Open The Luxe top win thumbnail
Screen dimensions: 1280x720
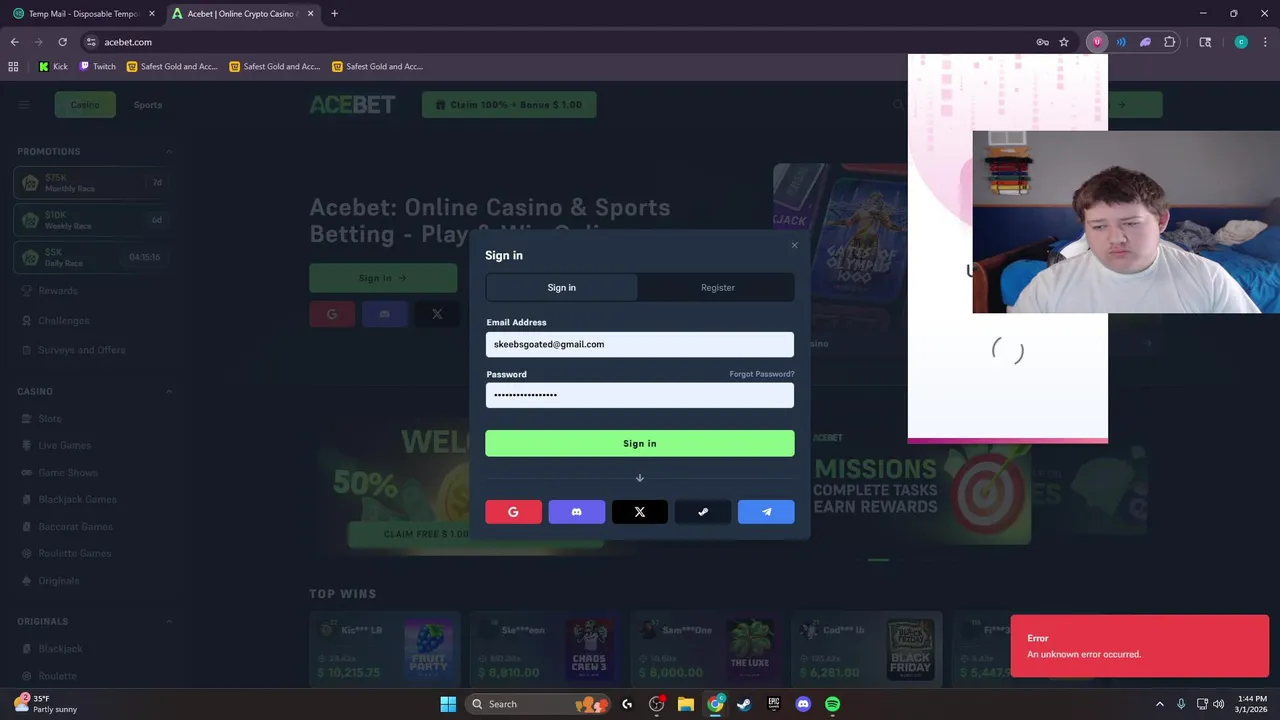(x=750, y=649)
